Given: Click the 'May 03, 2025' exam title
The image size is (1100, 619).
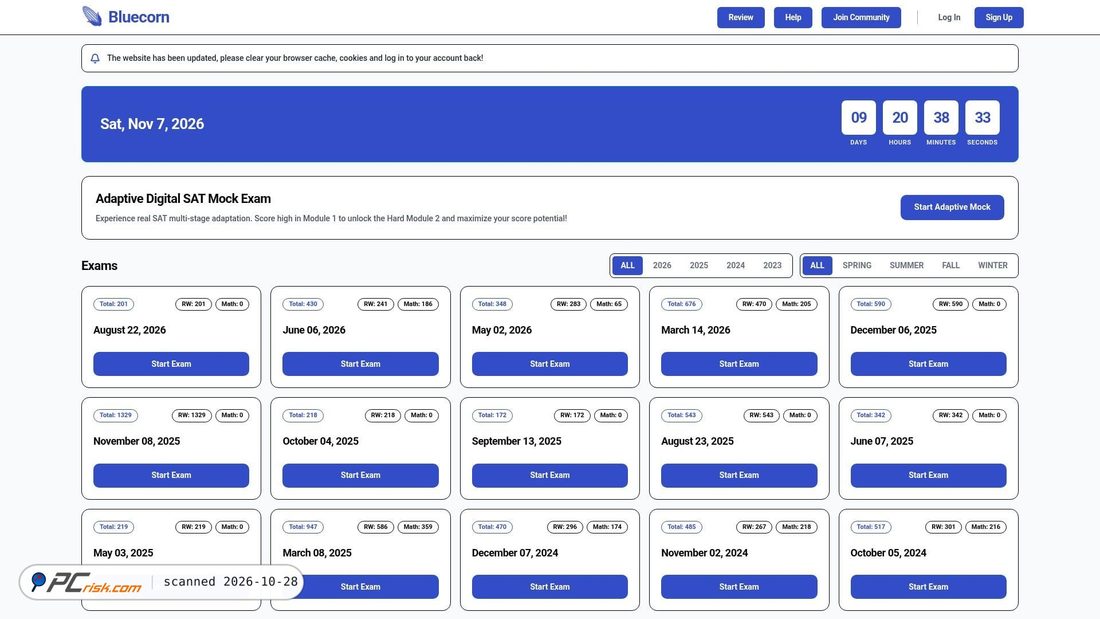Looking at the screenshot, I should pos(123,553).
